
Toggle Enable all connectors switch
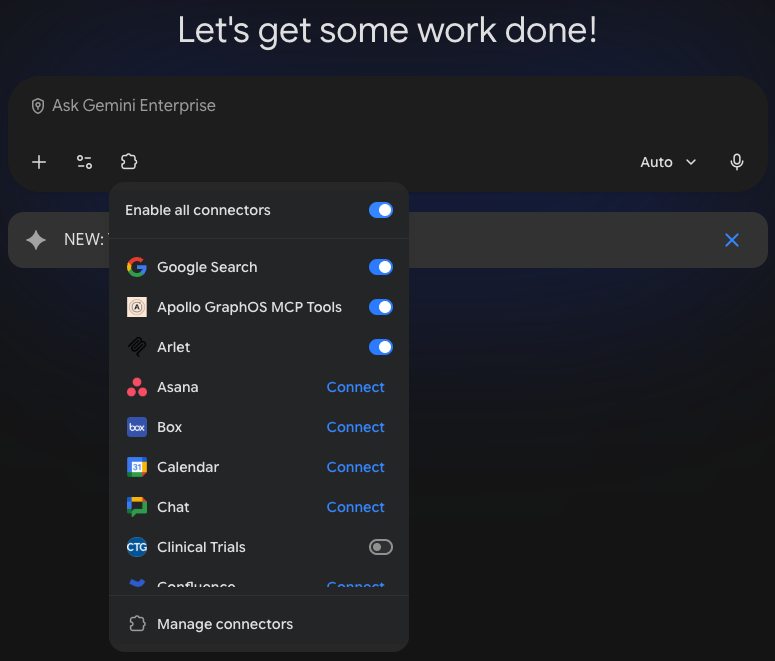point(381,210)
